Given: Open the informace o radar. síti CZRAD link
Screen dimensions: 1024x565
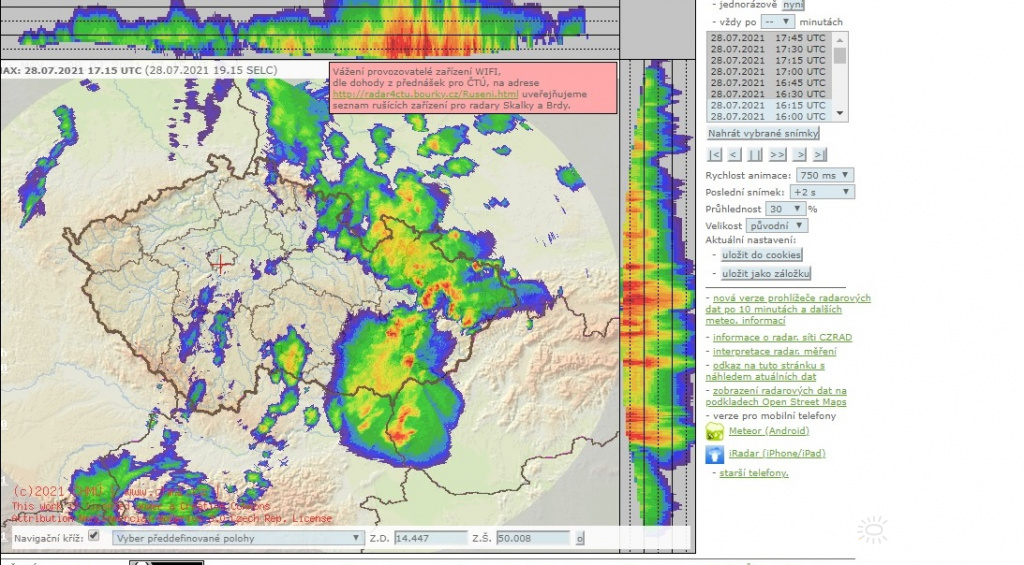Looking at the screenshot, I should (782, 338).
